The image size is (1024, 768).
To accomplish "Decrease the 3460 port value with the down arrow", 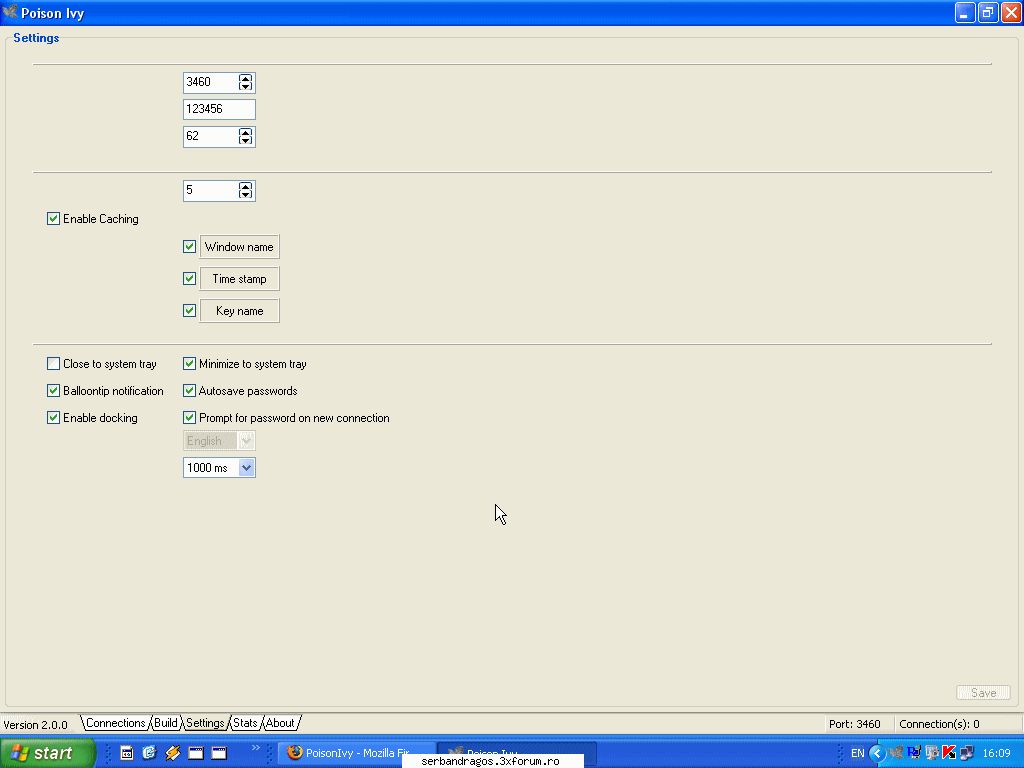I will [246, 86].
